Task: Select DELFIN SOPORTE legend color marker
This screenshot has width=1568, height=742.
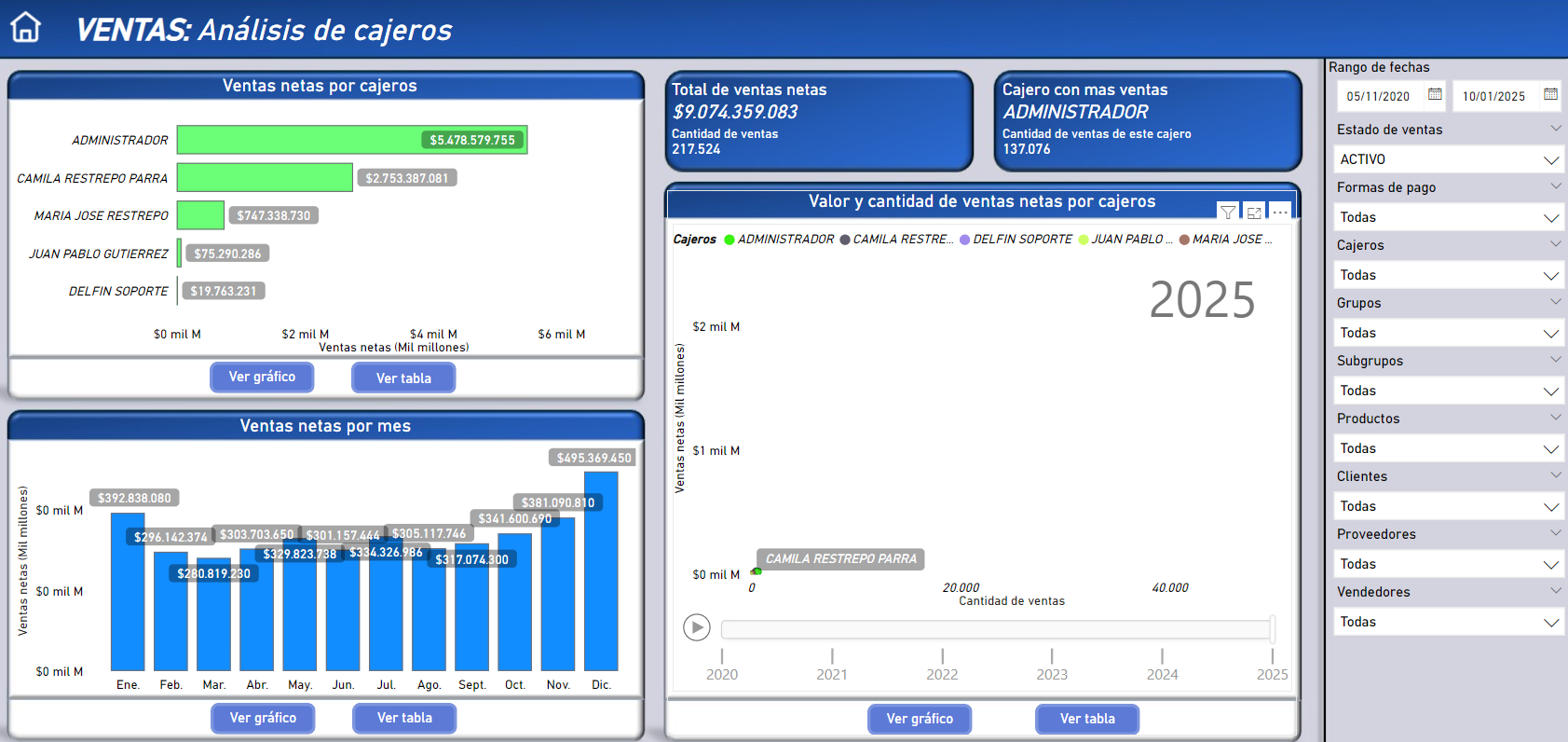Action: (965, 240)
